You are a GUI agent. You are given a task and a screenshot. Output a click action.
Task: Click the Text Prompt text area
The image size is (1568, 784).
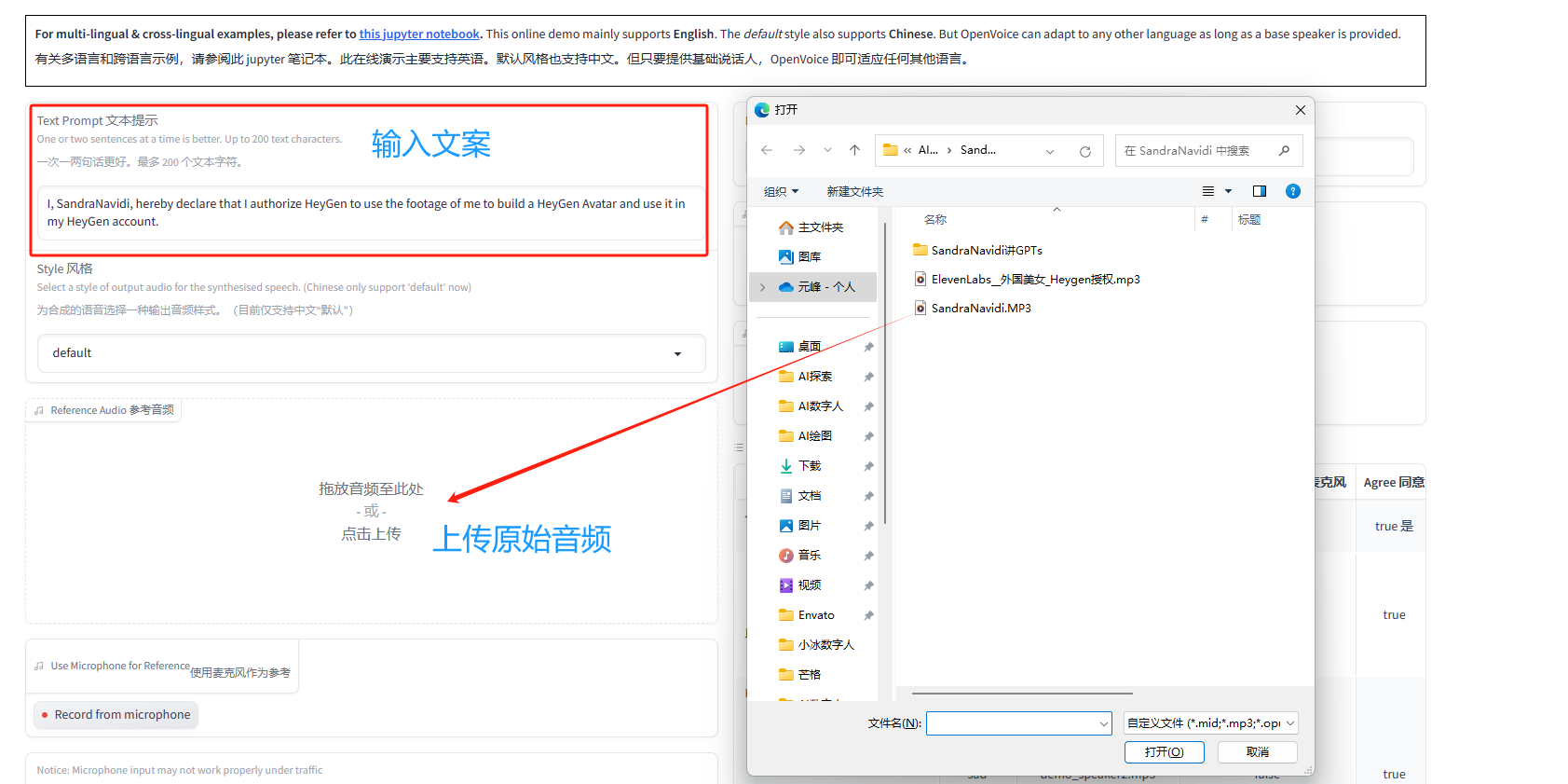[x=370, y=213]
